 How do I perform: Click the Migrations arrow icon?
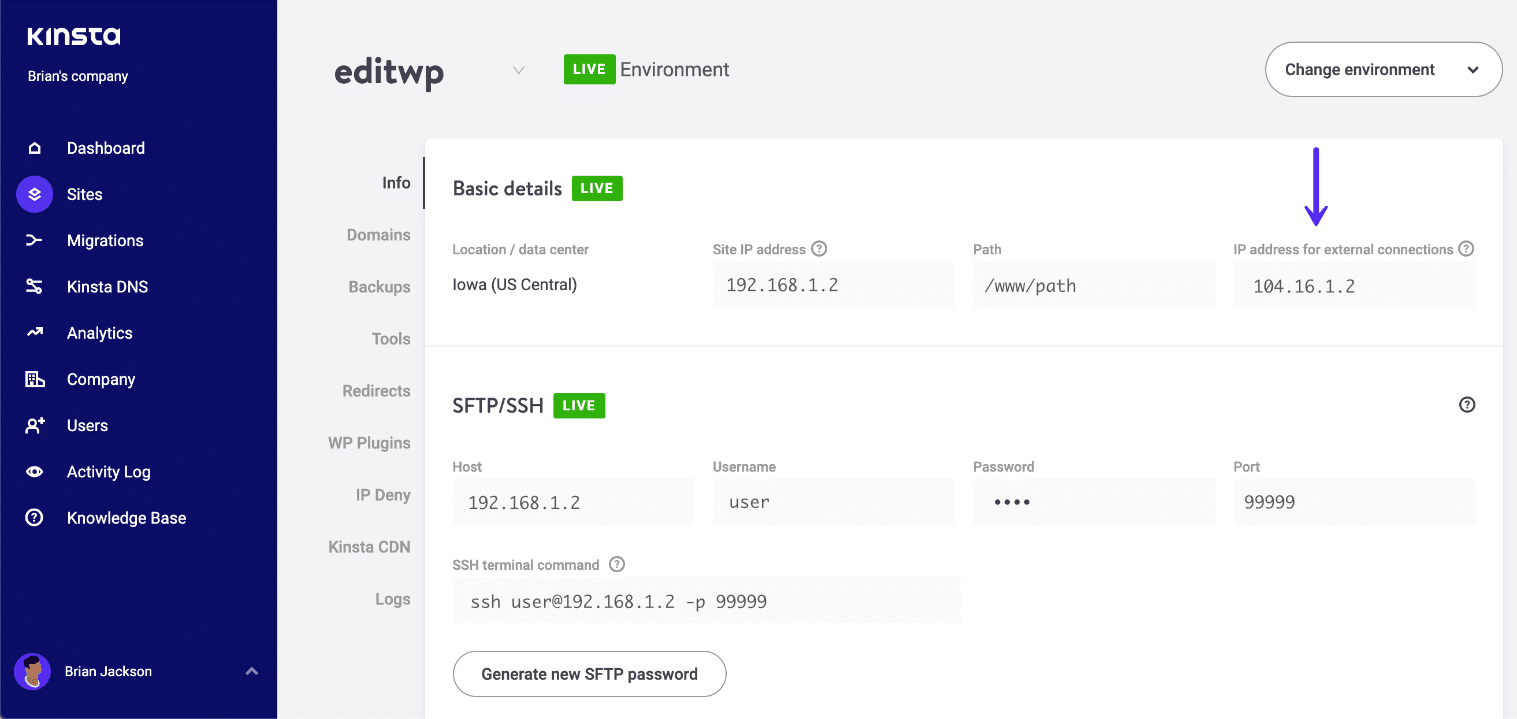click(x=35, y=240)
